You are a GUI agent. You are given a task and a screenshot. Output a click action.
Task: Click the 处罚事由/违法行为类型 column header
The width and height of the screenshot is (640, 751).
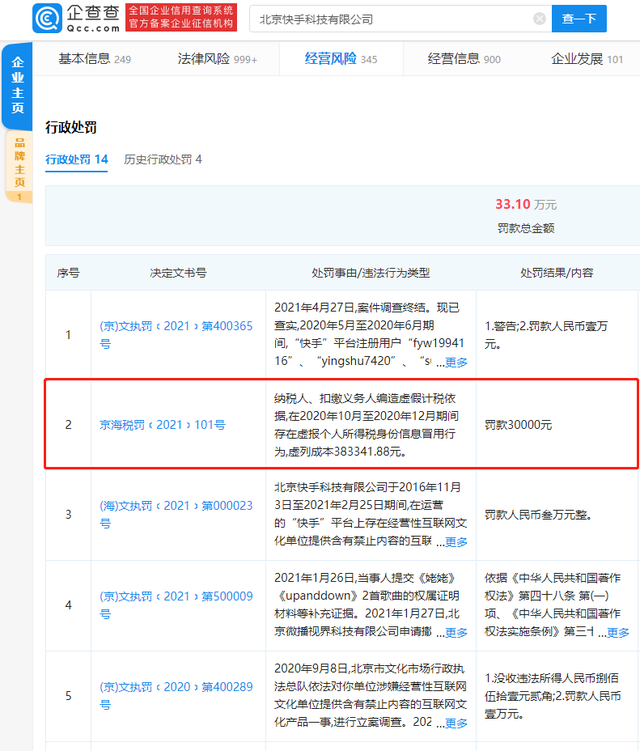[x=371, y=273]
